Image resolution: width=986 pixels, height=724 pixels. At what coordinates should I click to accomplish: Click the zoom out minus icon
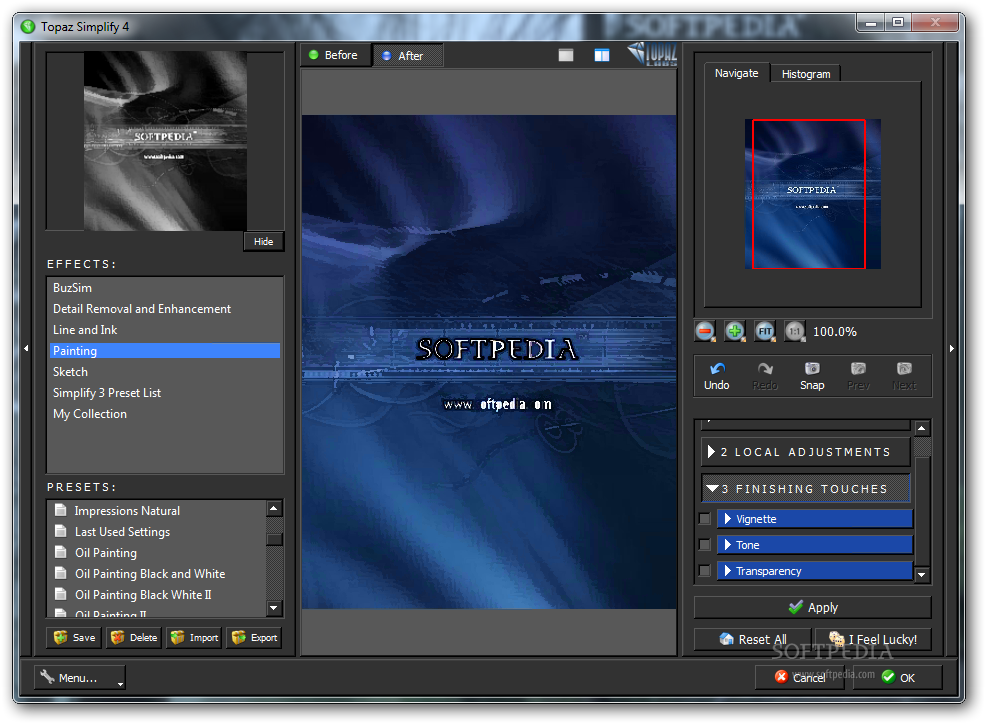705,331
